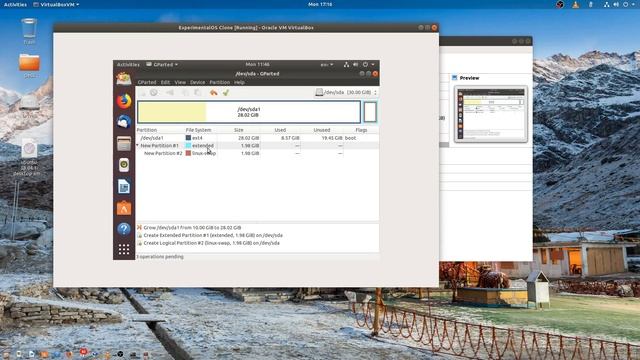This screenshot has width=640, height=360.
Task: Open the guest keyboard language dropdown
Action: (x=327, y=64)
